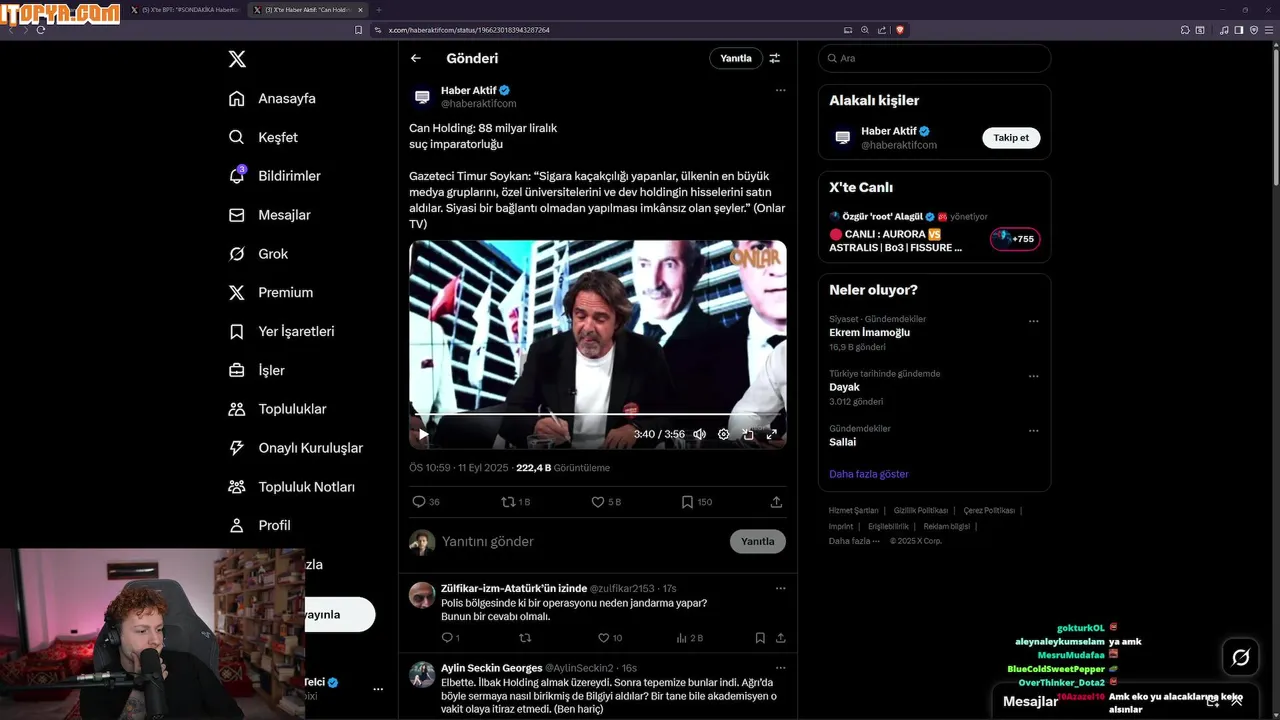Viewport: 1280px width, 720px height.
Task: Share the main post
Action: (776, 502)
